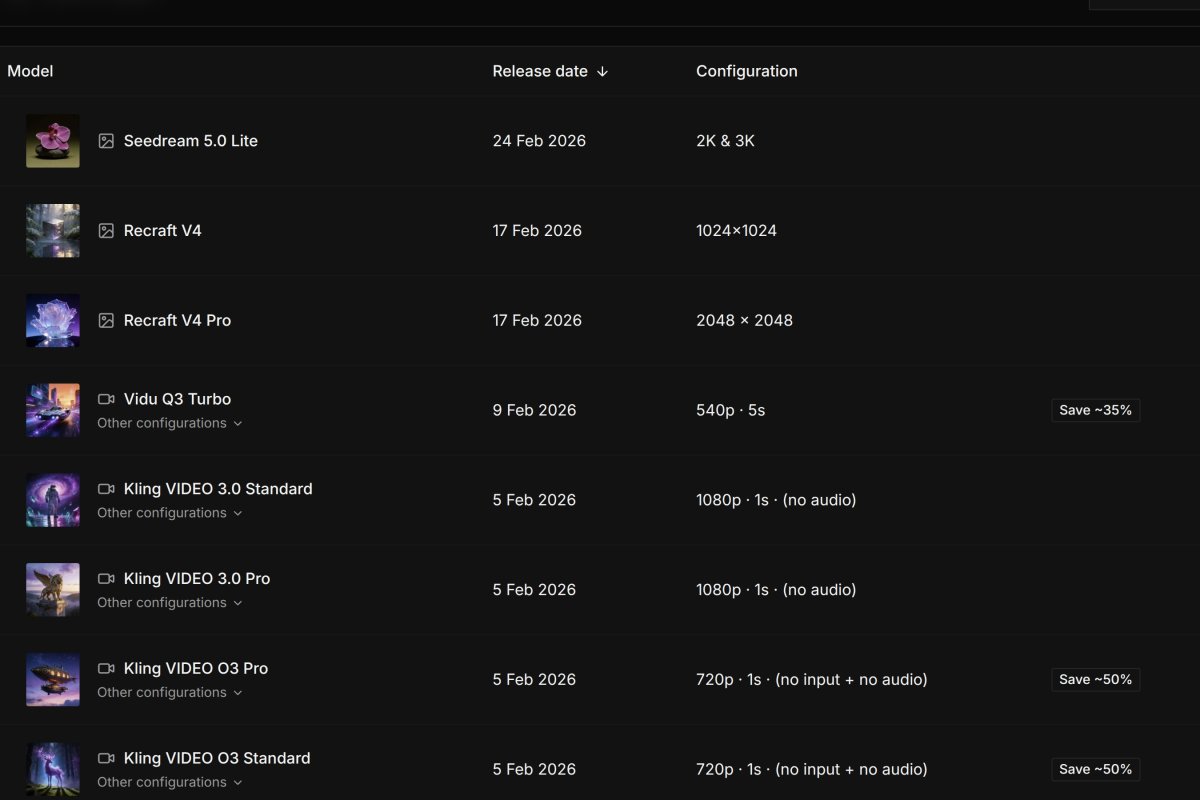Click the video camera icon for Kling VIDEO 3.0 Pro
The image size is (1200, 800).
tap(106, 578)
